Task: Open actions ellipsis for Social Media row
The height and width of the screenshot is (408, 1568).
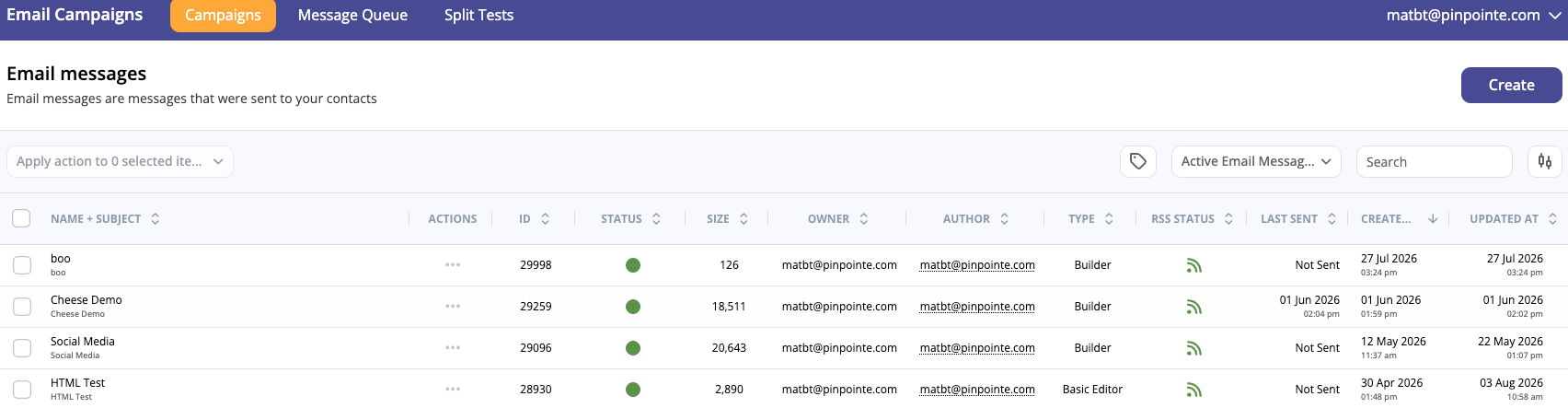Action: (x=453, y=348)
